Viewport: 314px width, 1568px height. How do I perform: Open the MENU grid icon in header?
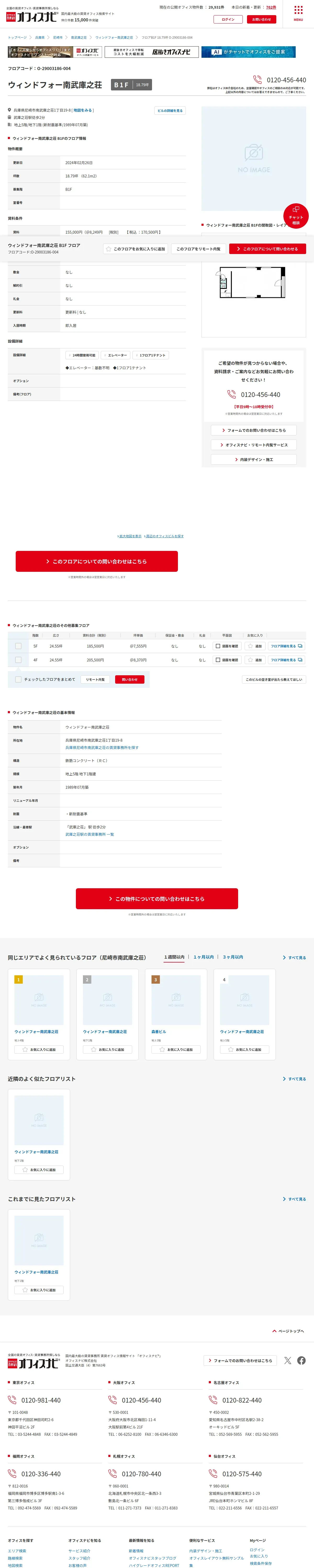click(298, 13)
